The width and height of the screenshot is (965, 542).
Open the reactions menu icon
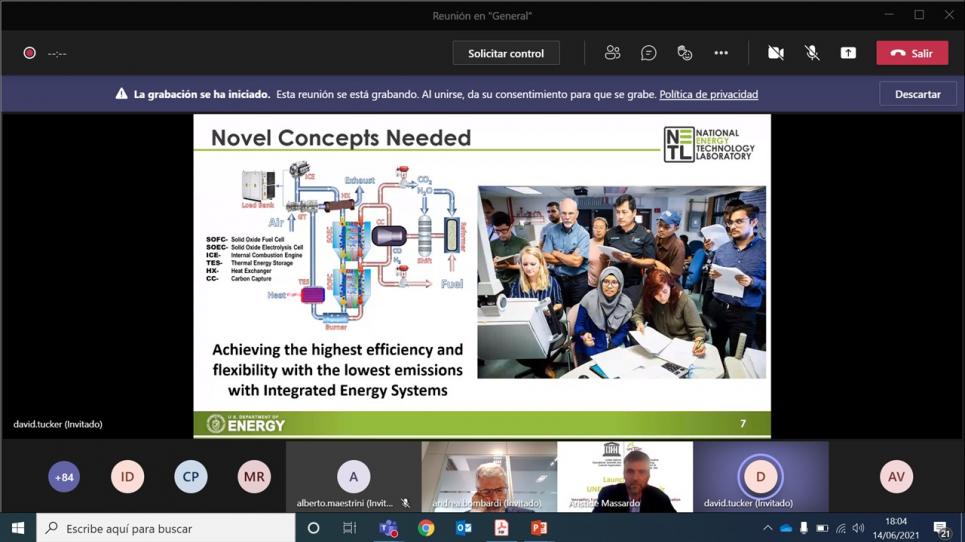pyautogui.click(x=684, y=53)
